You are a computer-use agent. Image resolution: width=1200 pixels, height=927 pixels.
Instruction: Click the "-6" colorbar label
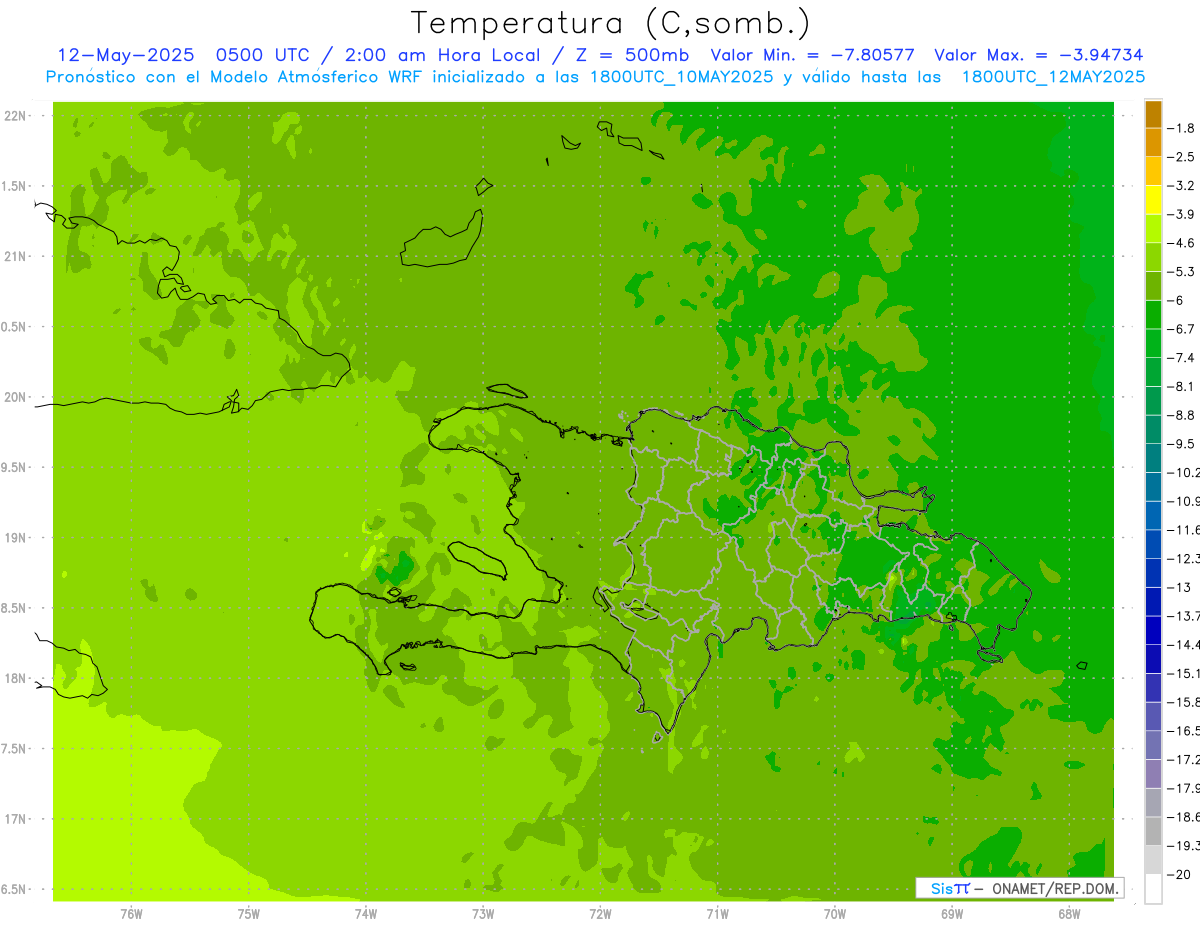tap(1177, 300)
